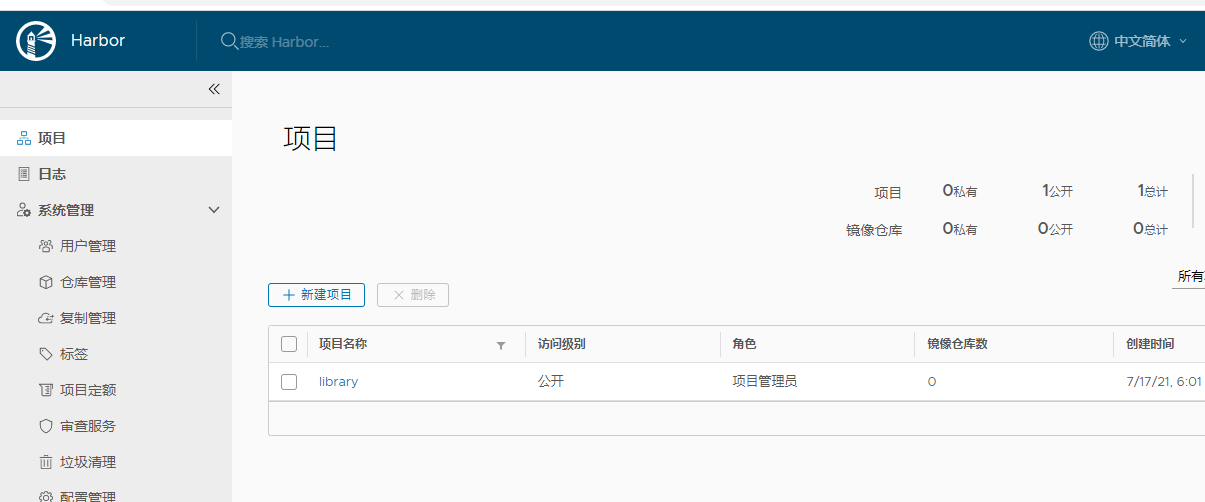The height and width of the screenshot is (502, 1205).
Task: Click the 日志 sidebar icon
Action: tap(24, 174)
